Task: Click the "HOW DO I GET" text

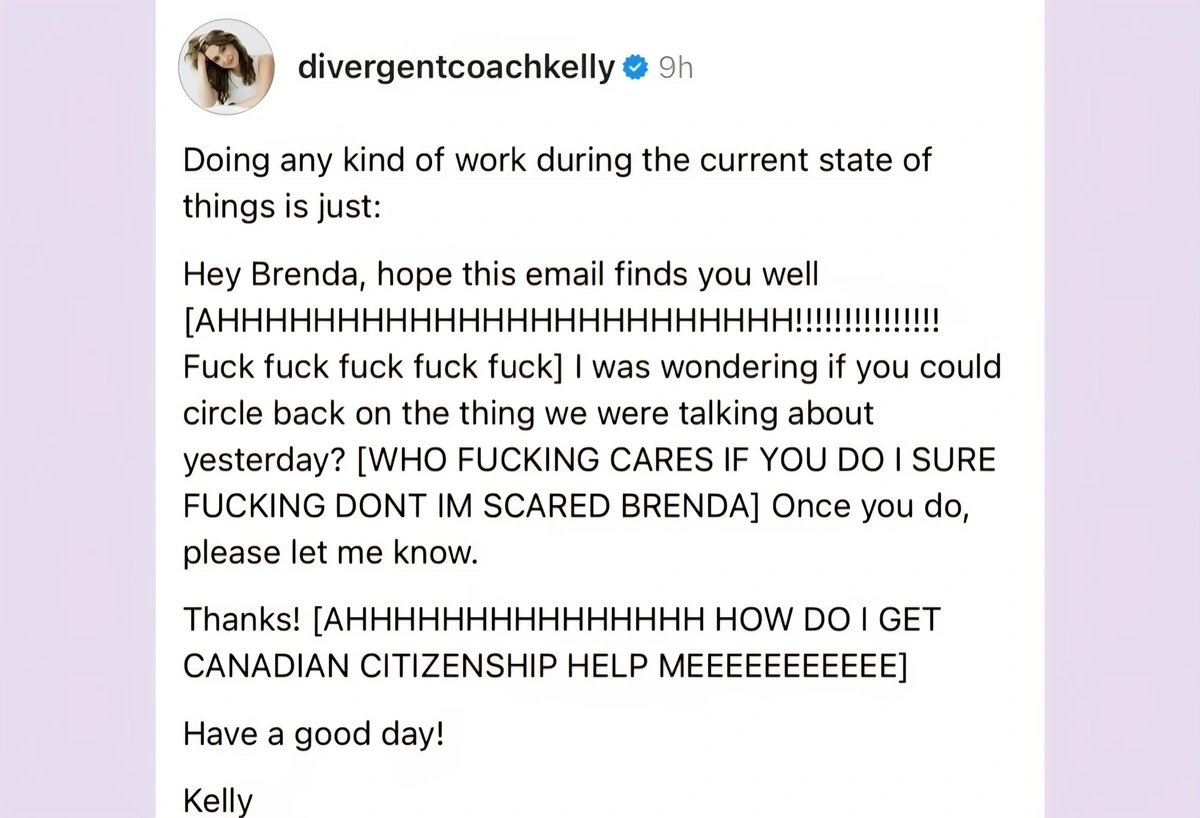Action: (827, 620)
